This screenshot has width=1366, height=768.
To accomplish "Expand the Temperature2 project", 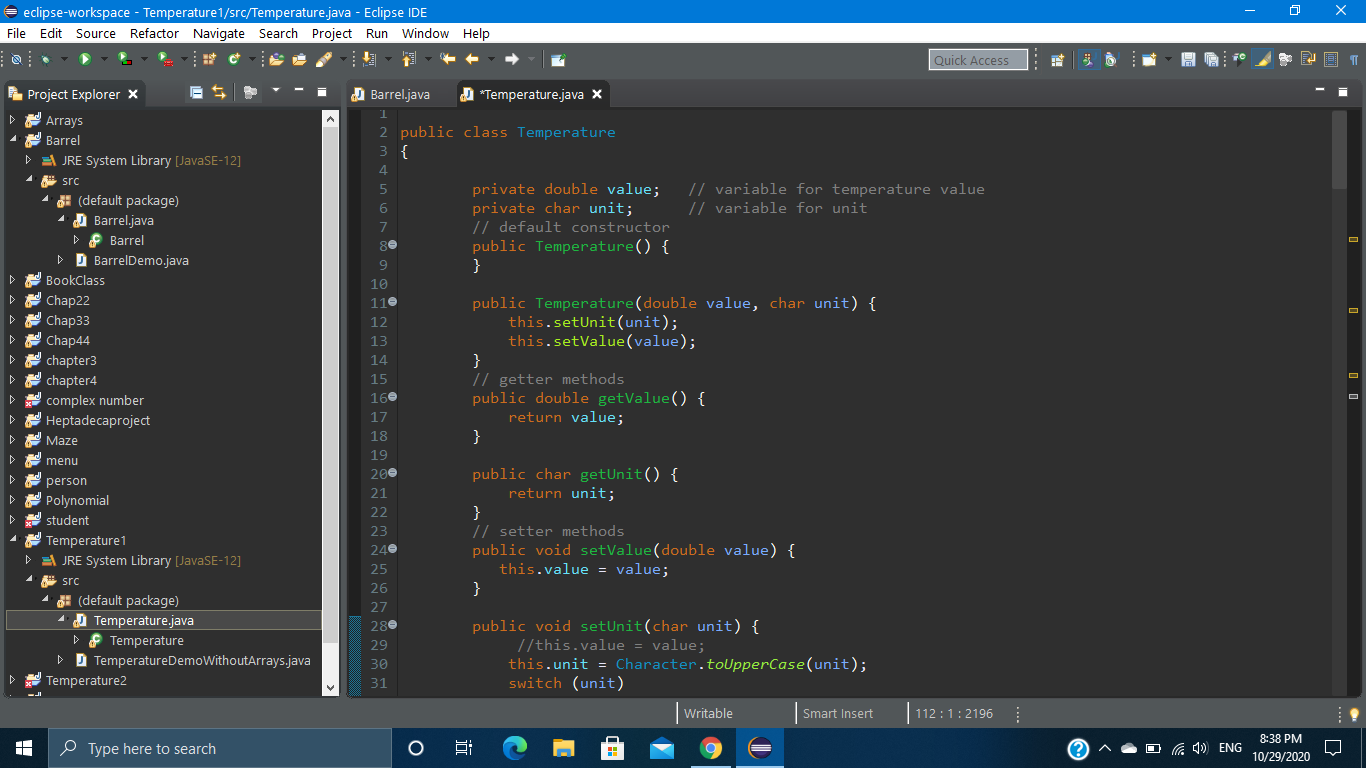I will click(x=13, y=680).
